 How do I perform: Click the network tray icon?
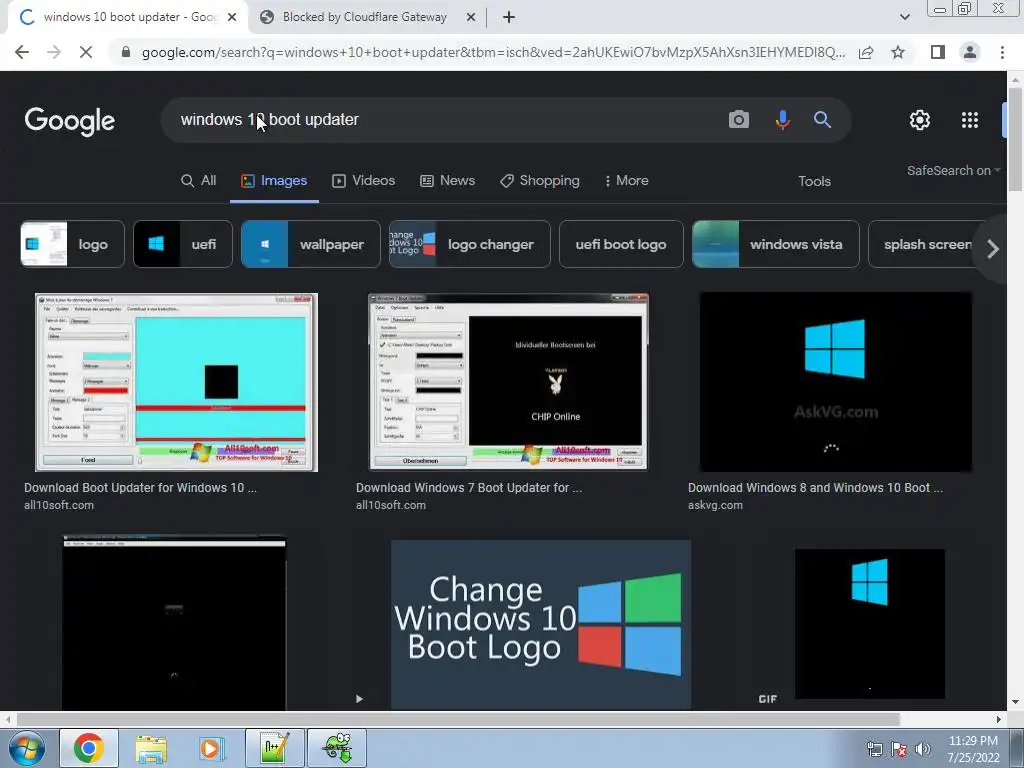874,749
